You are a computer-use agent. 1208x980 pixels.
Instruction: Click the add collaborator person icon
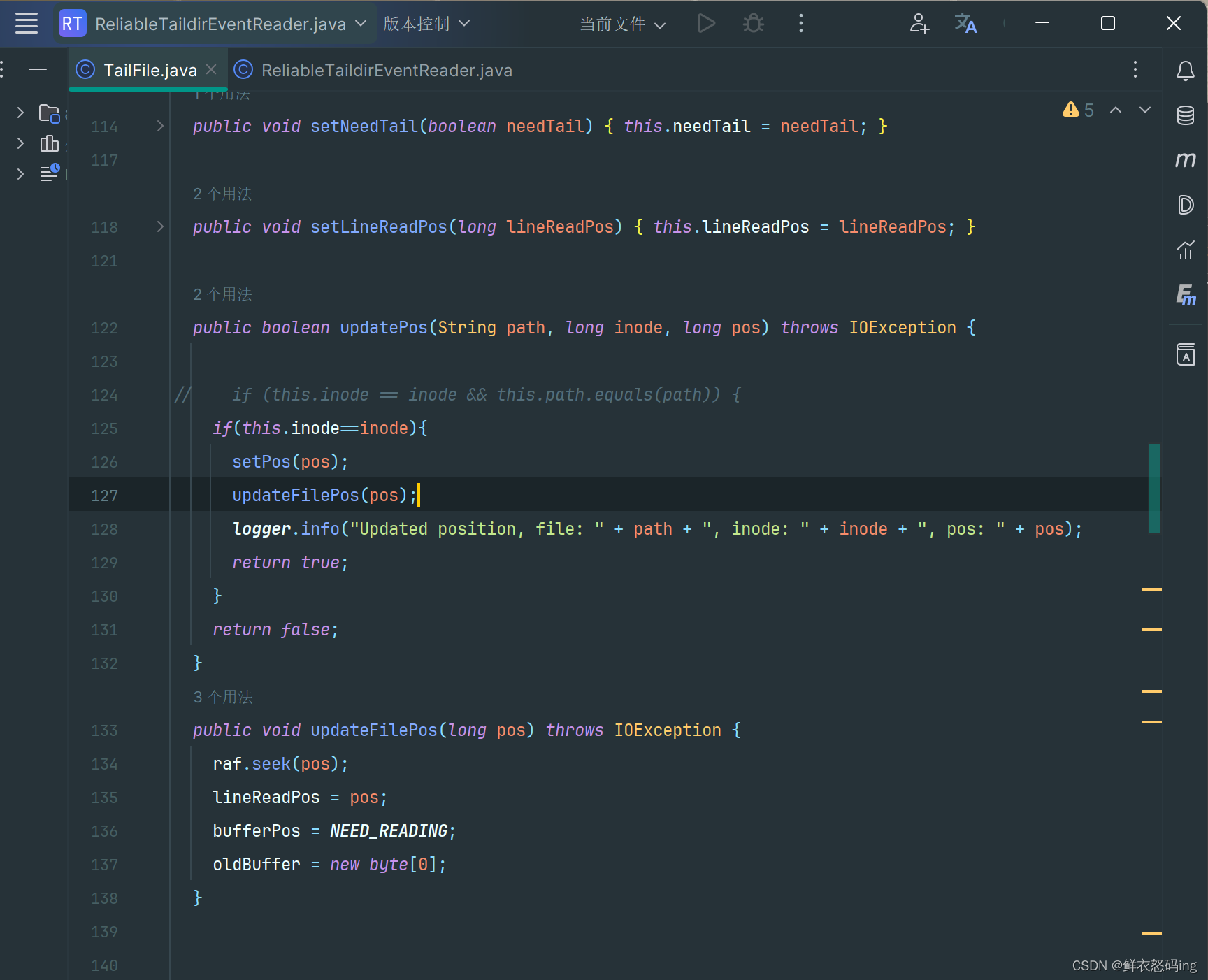[x=919, y=24]
